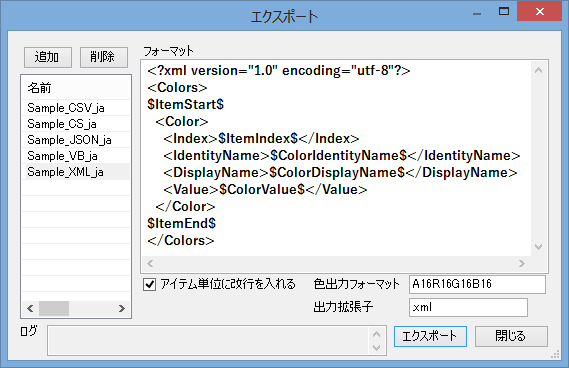Close the エクスポート window with X
Viewport: 569px width, 368px height.
pyautogui.click(x=540, y=12)
